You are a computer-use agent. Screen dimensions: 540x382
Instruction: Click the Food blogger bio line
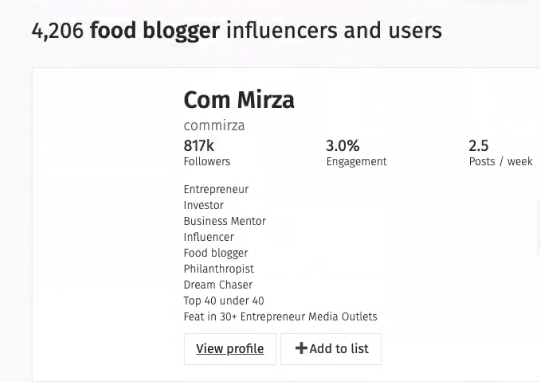(x=216, y=253)
